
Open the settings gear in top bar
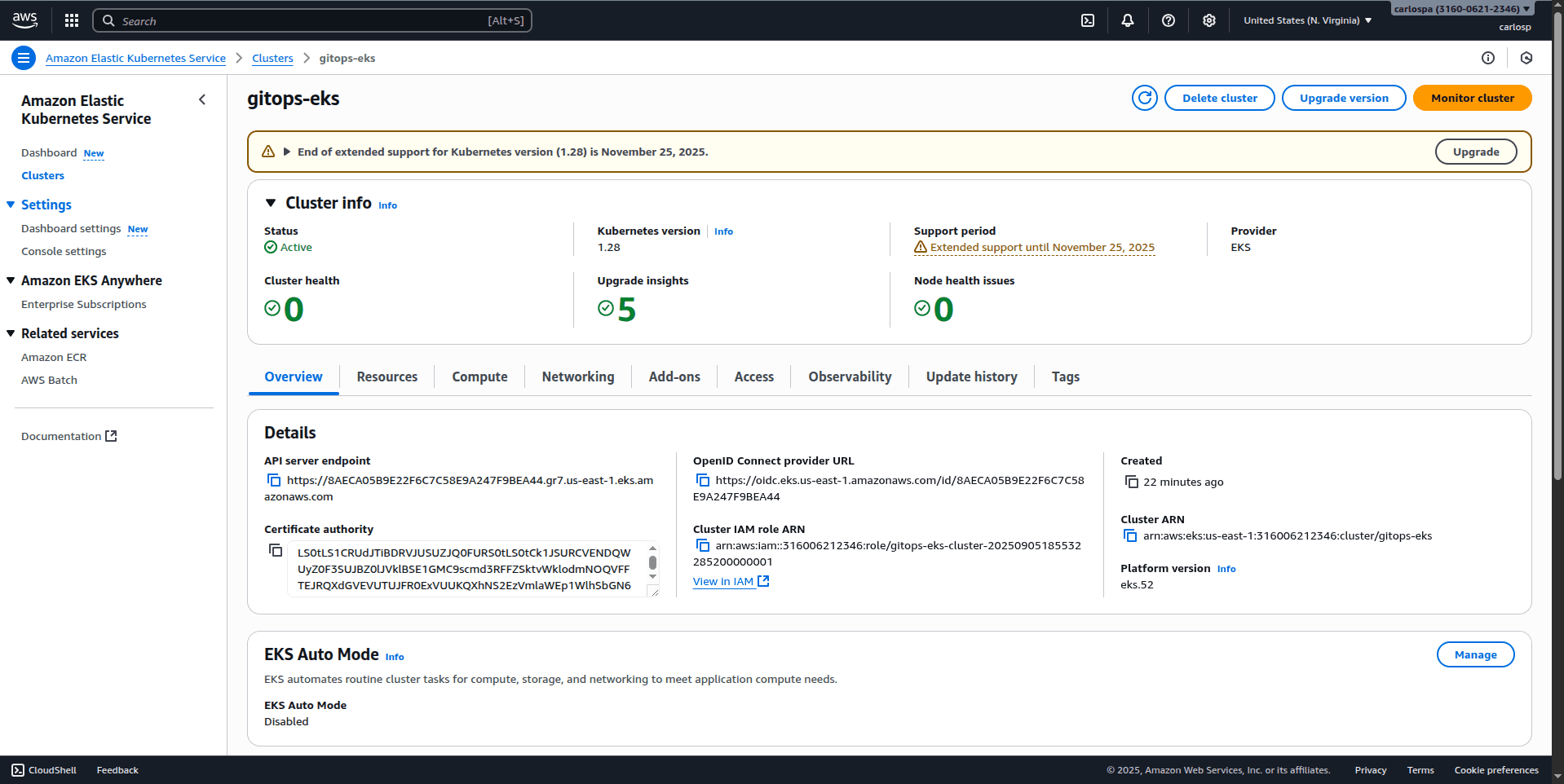tap(1208, 20)
